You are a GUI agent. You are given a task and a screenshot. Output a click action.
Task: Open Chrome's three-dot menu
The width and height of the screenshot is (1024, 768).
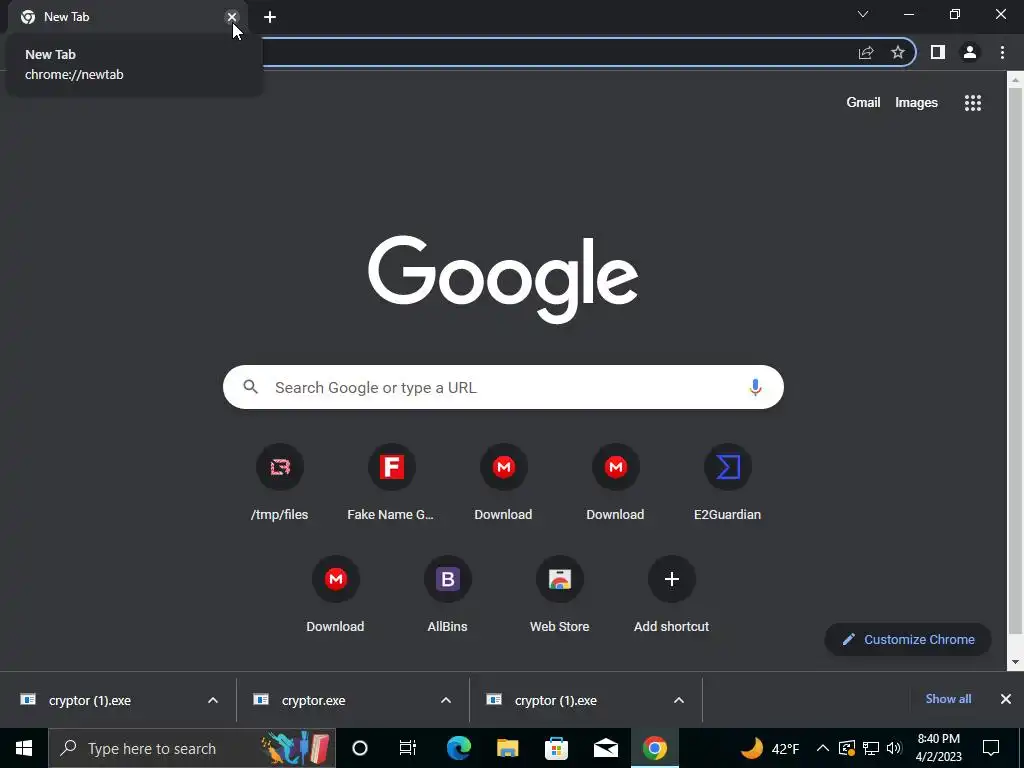(1002, 52)
